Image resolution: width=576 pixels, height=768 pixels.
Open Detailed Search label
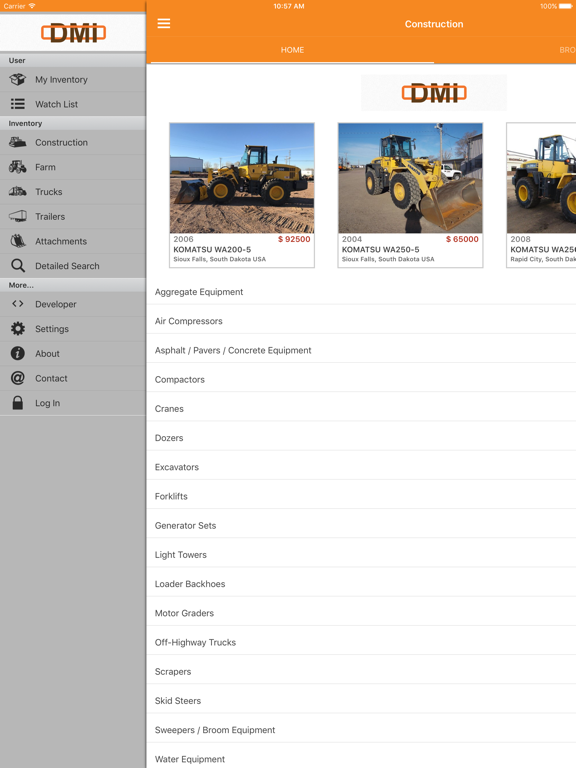point(67,265)
